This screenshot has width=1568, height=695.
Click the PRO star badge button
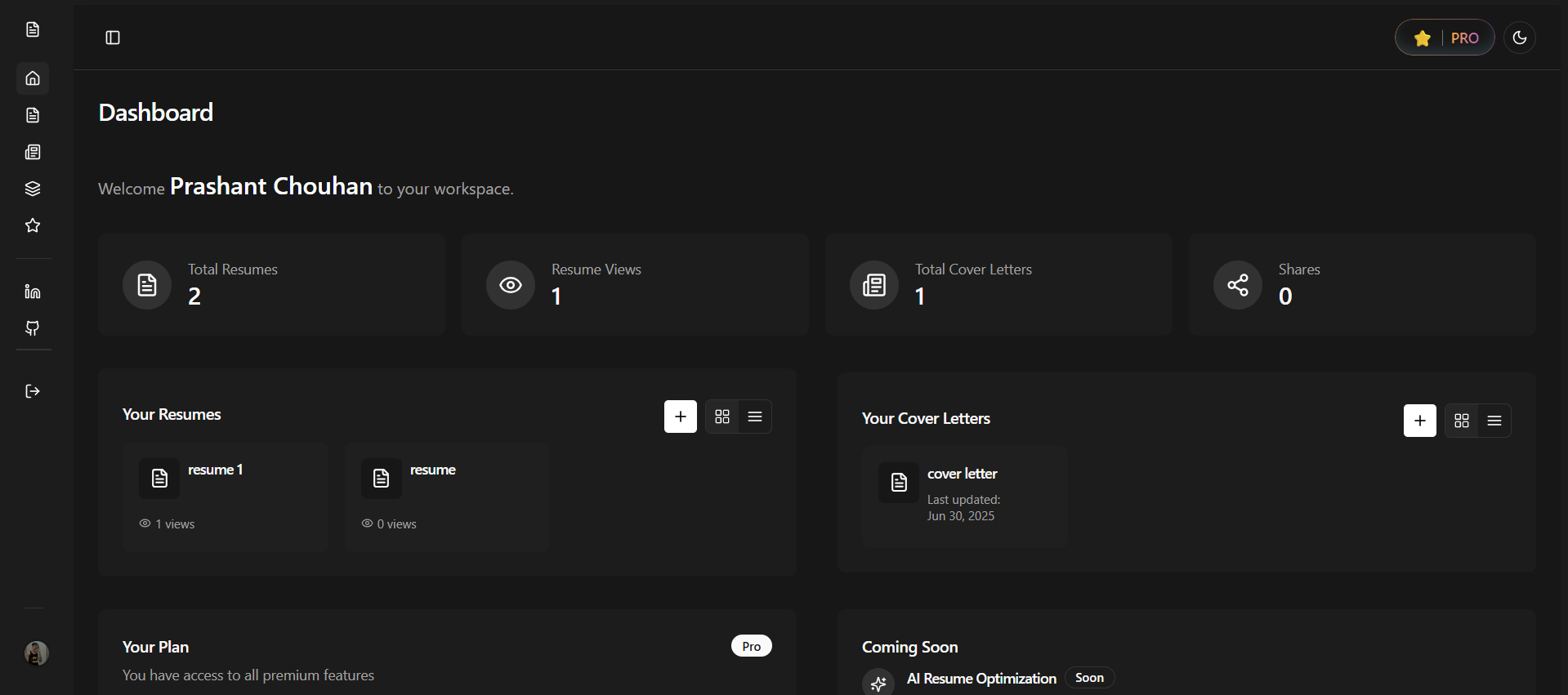coord(1445,38)
